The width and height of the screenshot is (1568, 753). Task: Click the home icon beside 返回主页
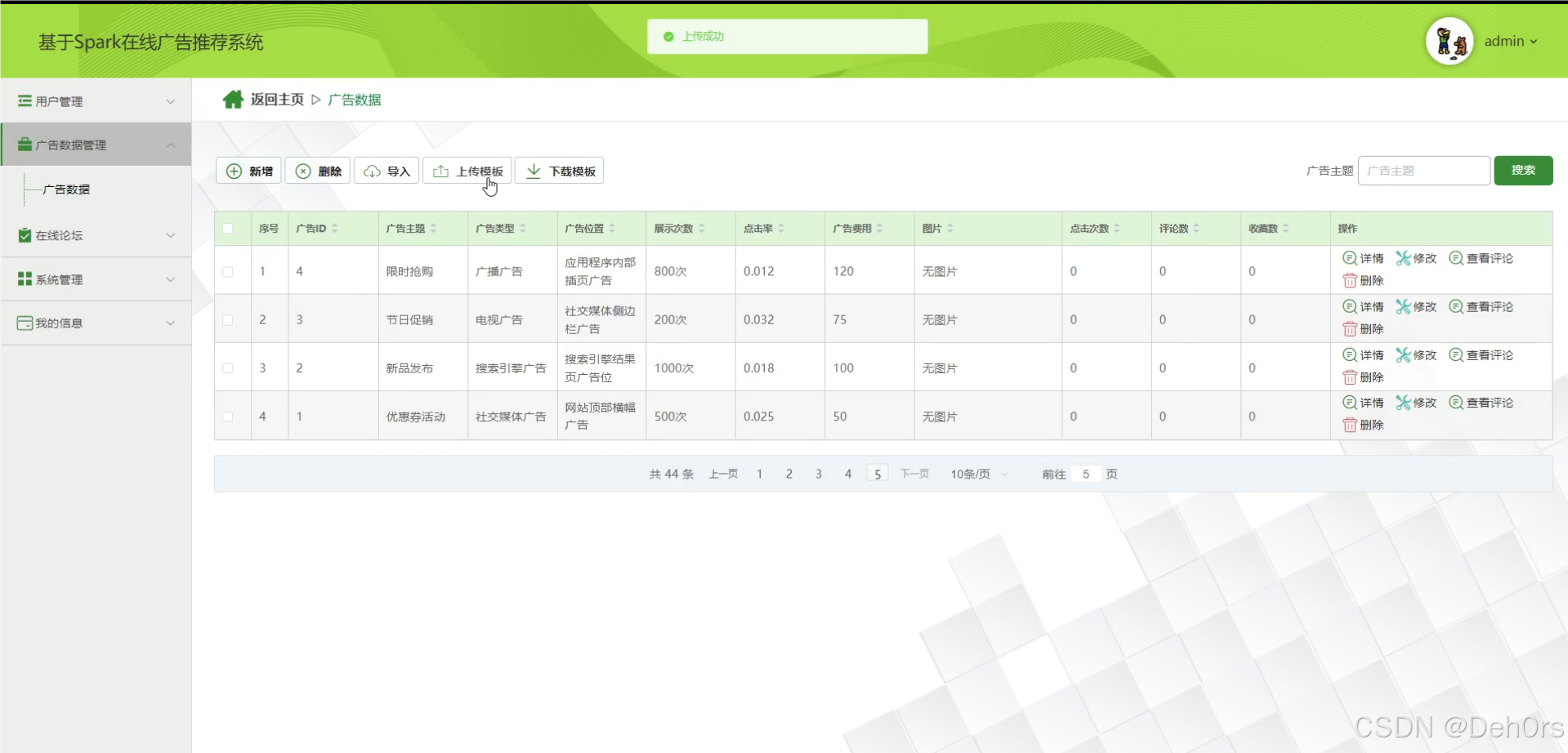tap(233, 99)
